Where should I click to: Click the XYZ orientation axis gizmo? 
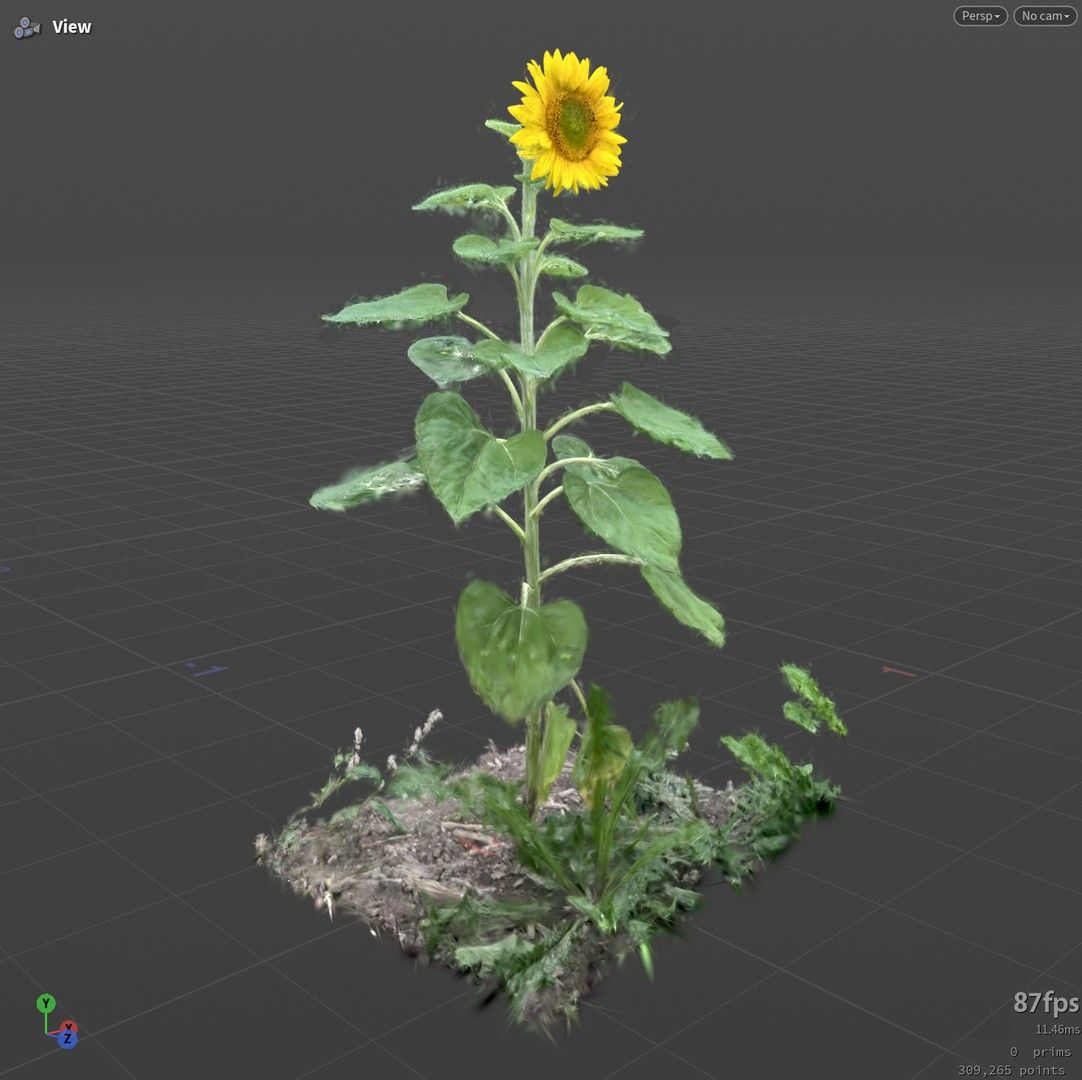pyautogui.click(x=57, y=1021)
